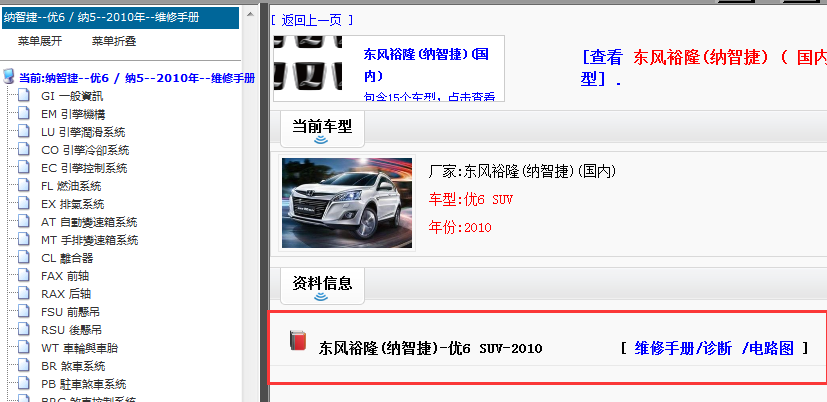Open FL 燃油系統 section
Screen dimensions: 827x402
click(71, 186)
